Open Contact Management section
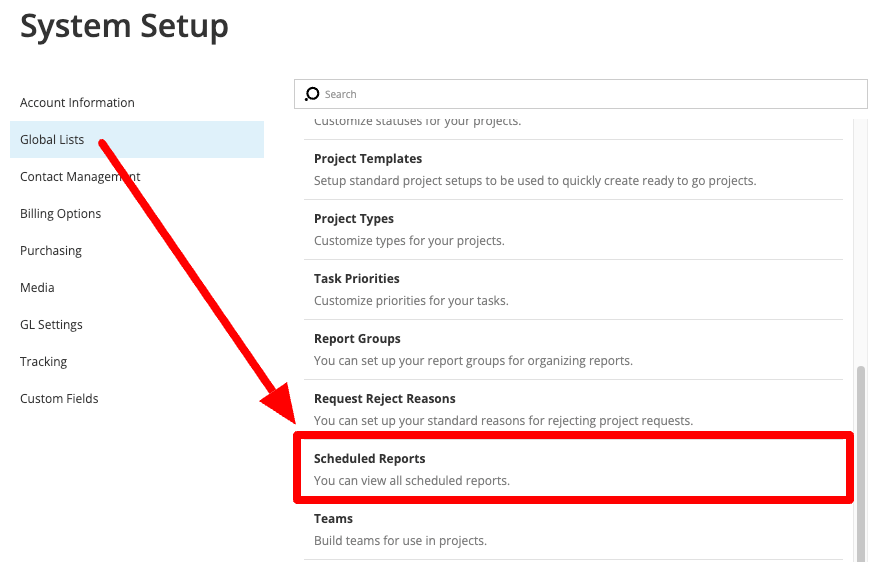 click(80, 176)
